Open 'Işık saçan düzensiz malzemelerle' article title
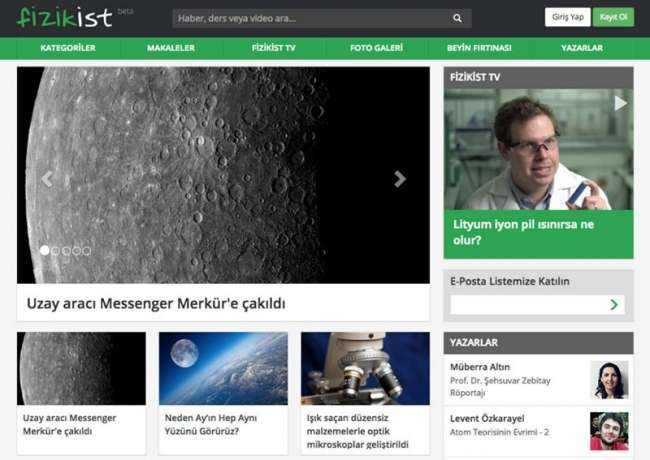 (x=357, y=431)
